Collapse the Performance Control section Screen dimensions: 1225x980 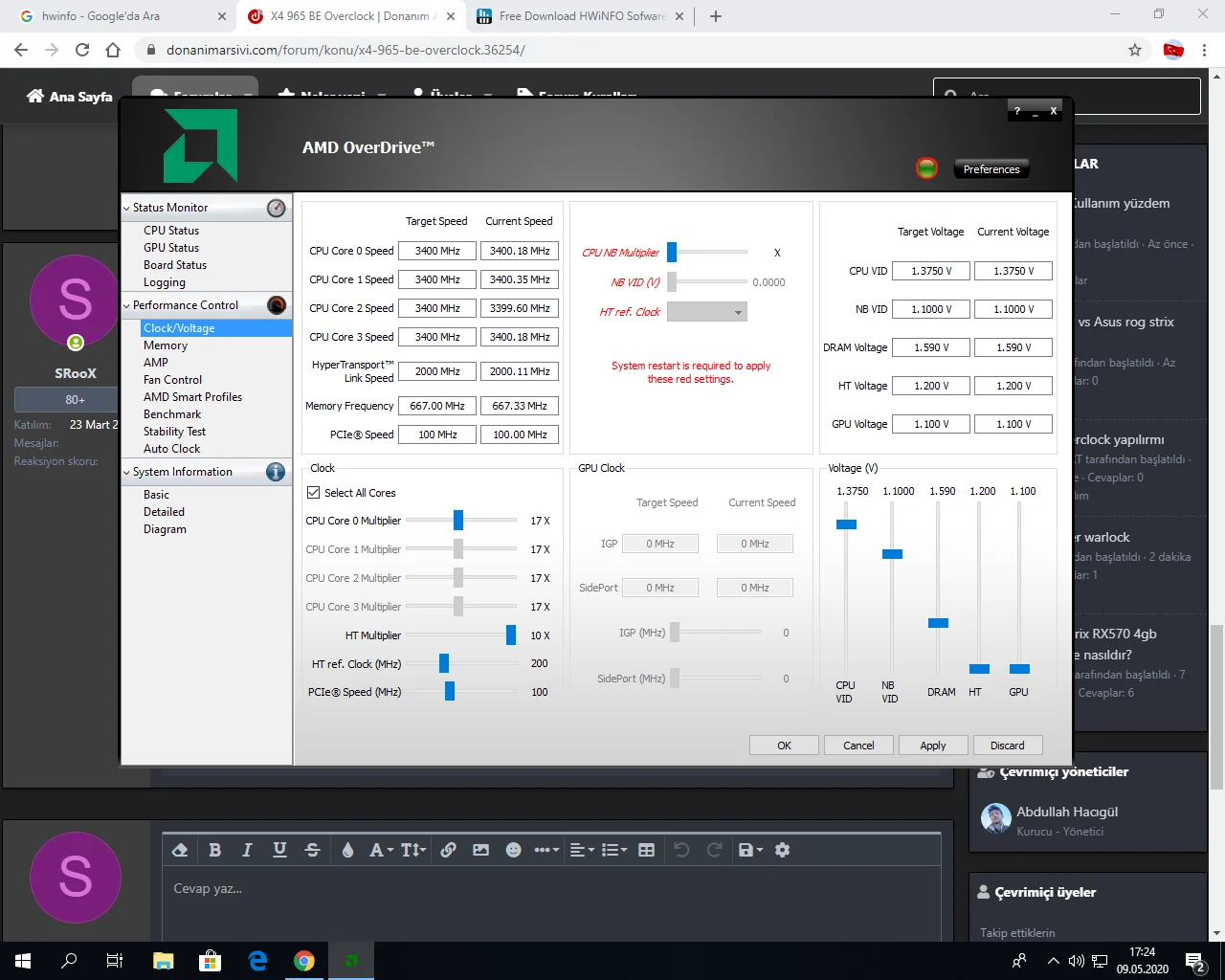126,305
